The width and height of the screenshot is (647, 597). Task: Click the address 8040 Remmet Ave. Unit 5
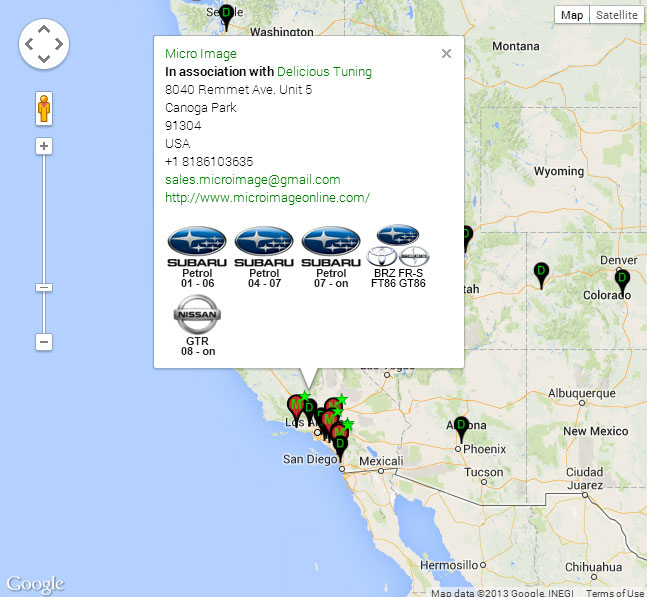tap(238, 90)
